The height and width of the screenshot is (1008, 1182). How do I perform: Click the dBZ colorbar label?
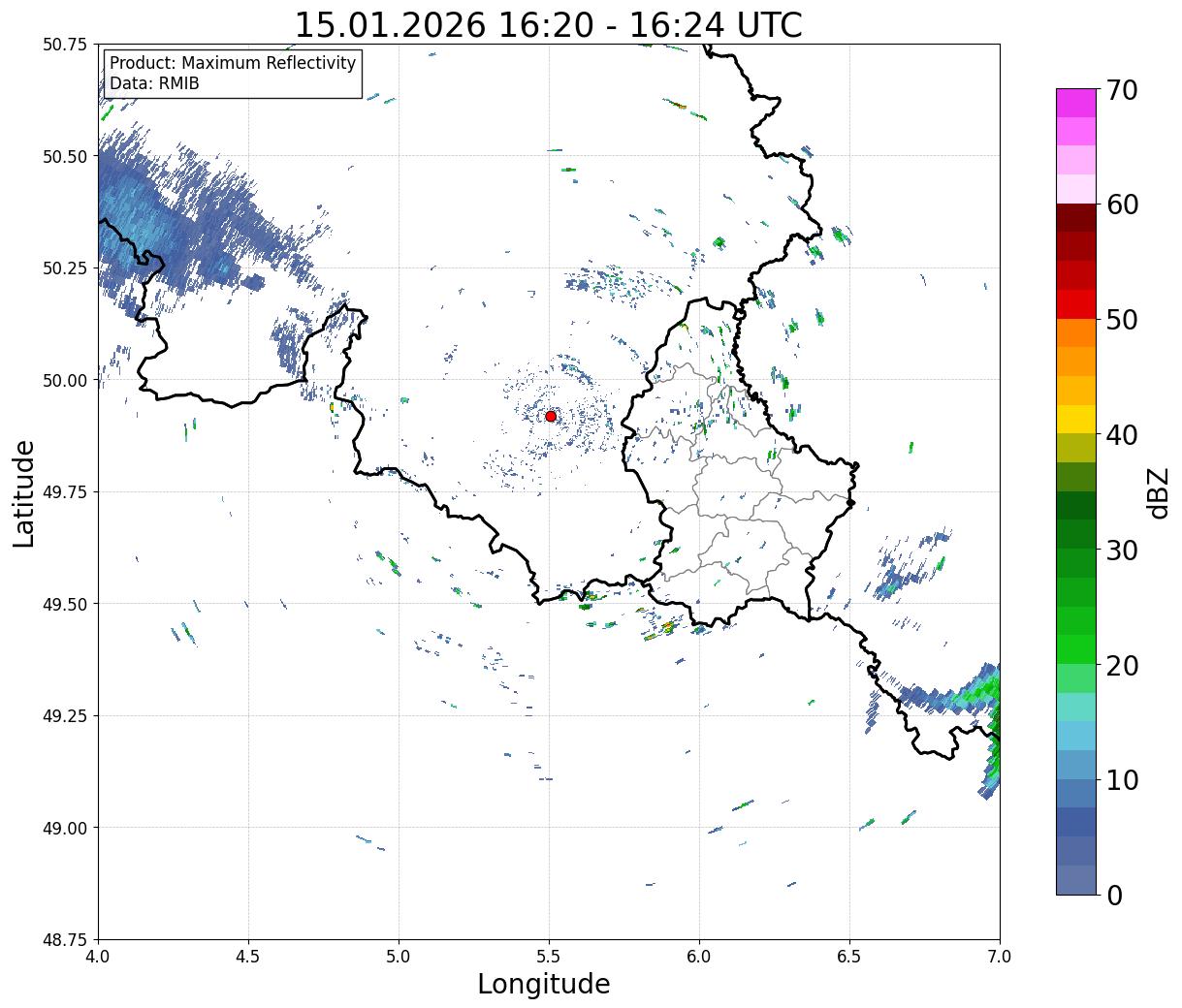point(1158,491)
